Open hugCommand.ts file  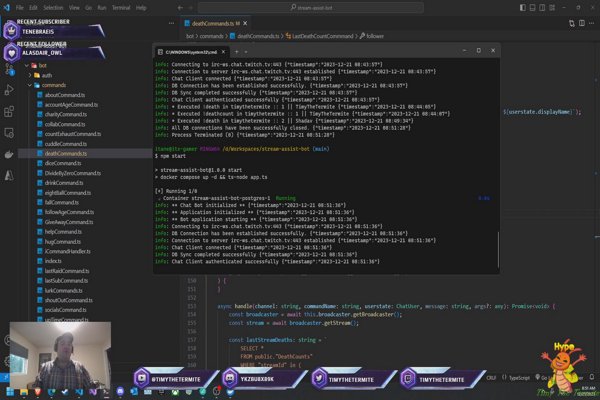tap(63, 242)
